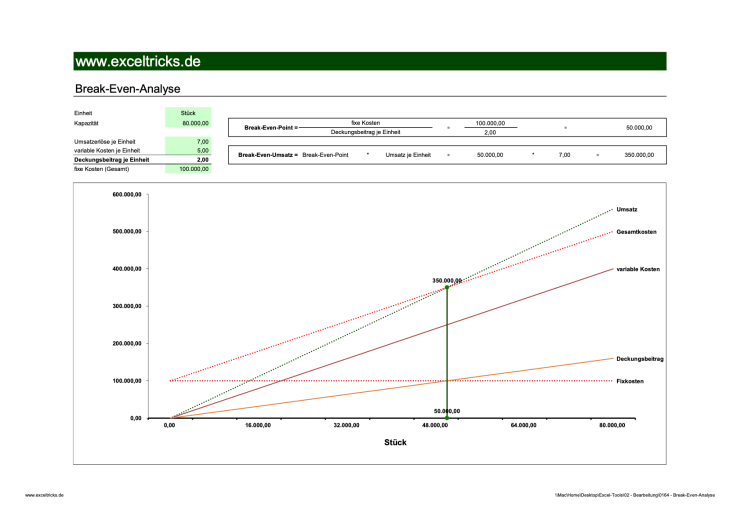Click the 350.000,00 result of Break-Even-Umsatz formula
The width and height of the screenshot is (740, 523).
coord(639,155)
